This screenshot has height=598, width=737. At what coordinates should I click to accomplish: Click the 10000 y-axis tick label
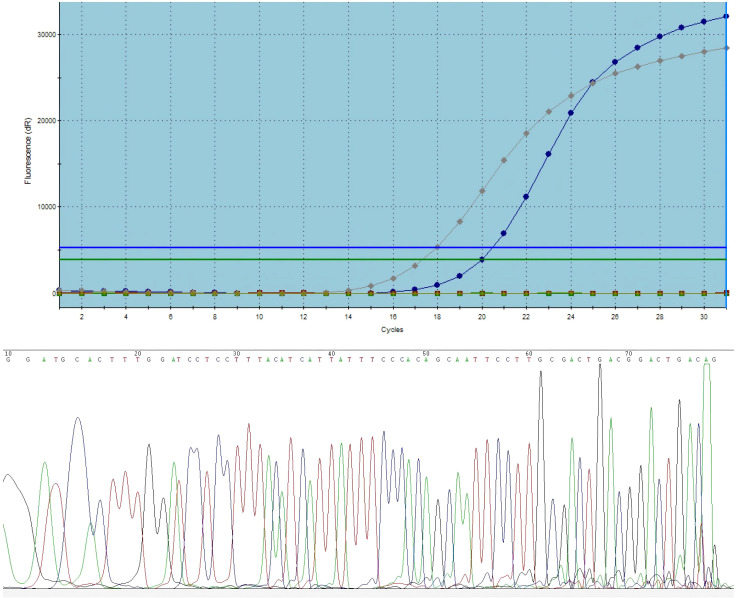[x=46, y=207]
